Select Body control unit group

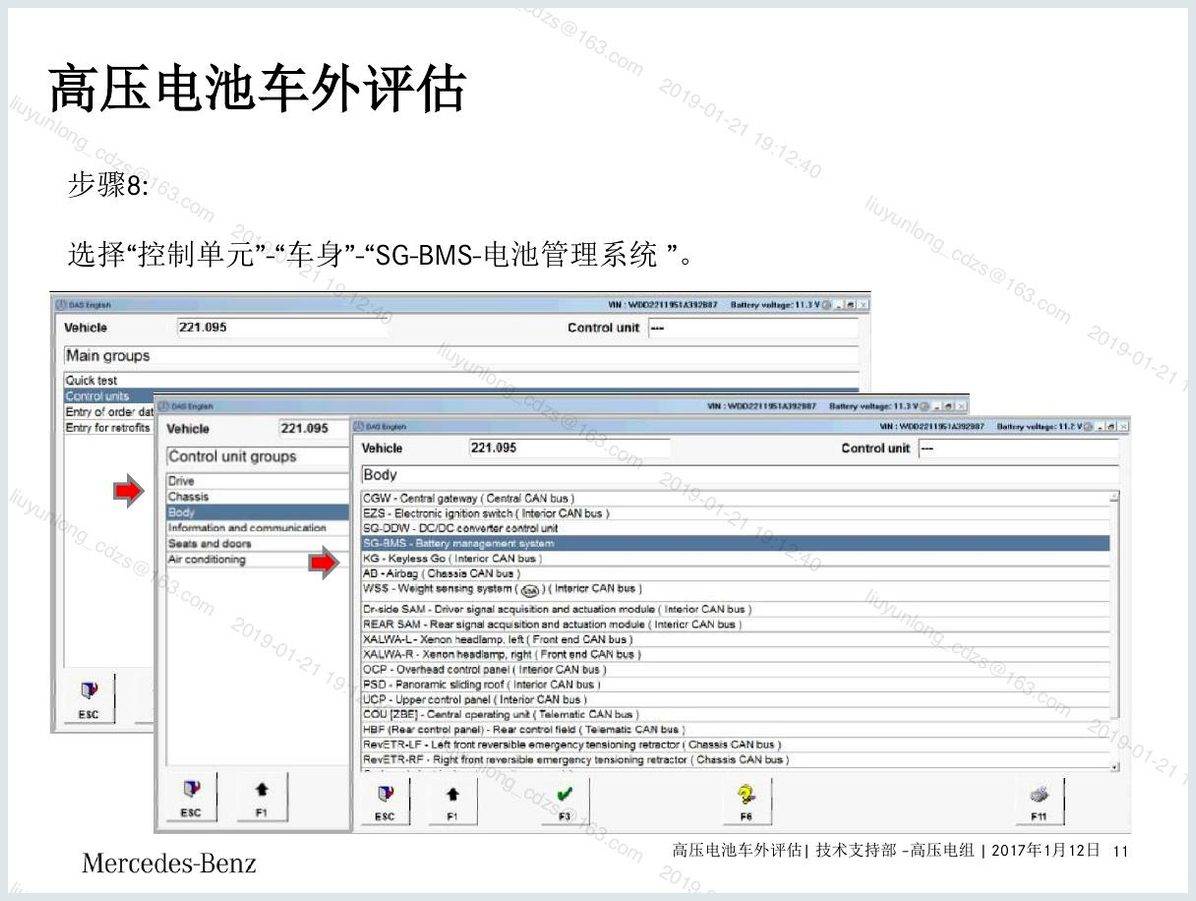pos(257,513)
